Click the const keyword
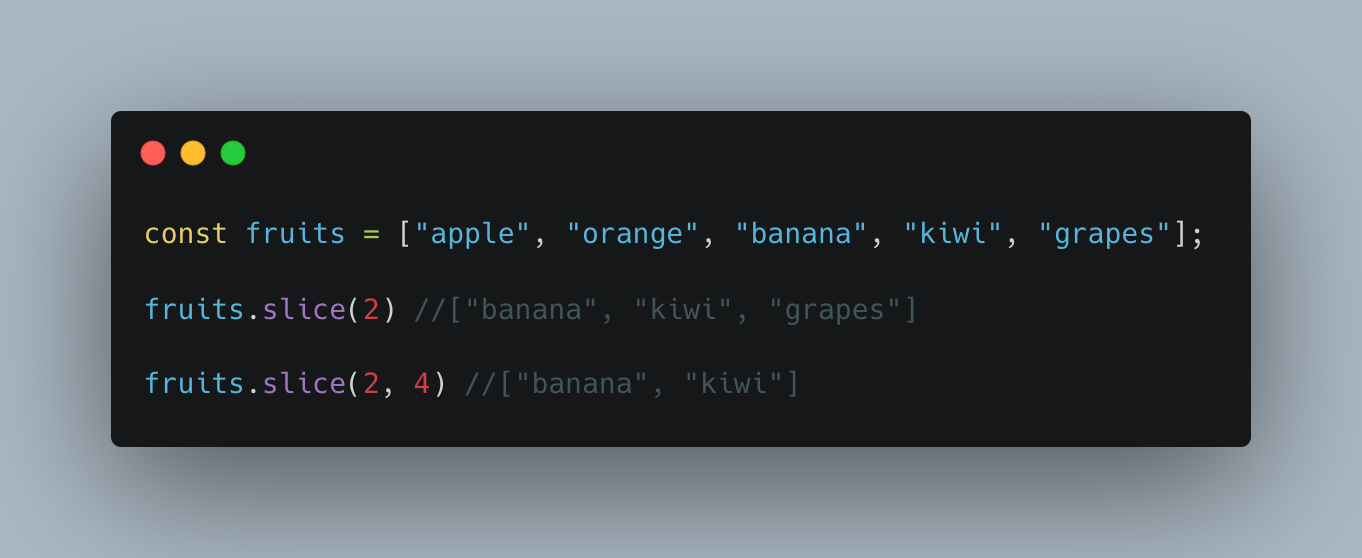This screenshot has height=558, width=1362. (186, 234)
